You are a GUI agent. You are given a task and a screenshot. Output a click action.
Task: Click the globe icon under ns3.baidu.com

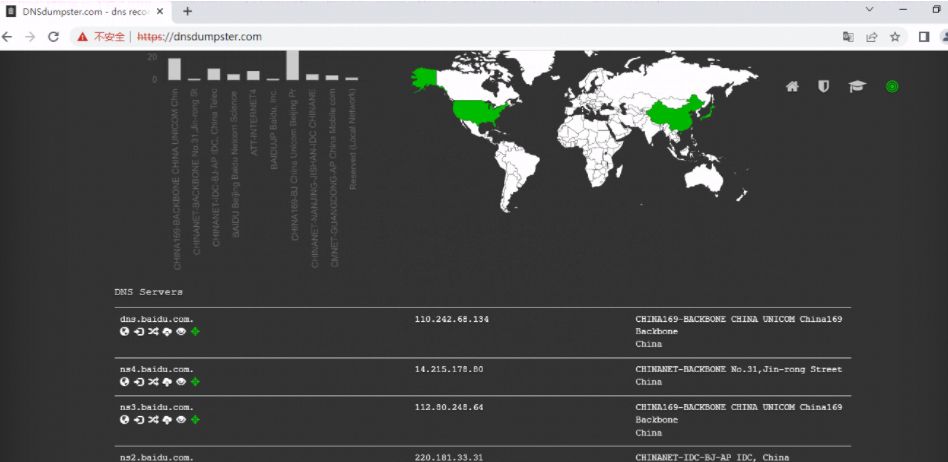click(x=125, y=420)
